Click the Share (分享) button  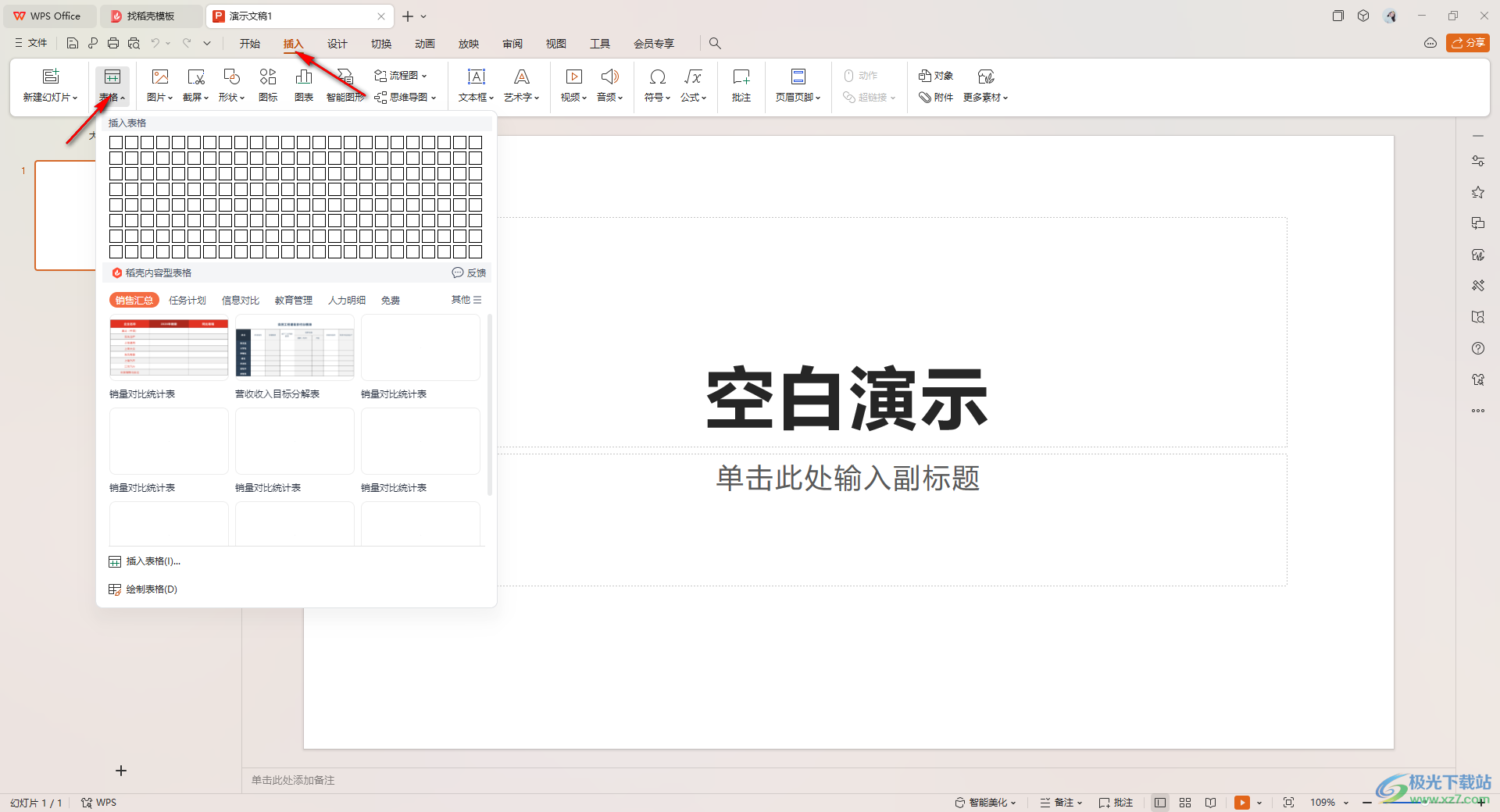(1468, 43)
